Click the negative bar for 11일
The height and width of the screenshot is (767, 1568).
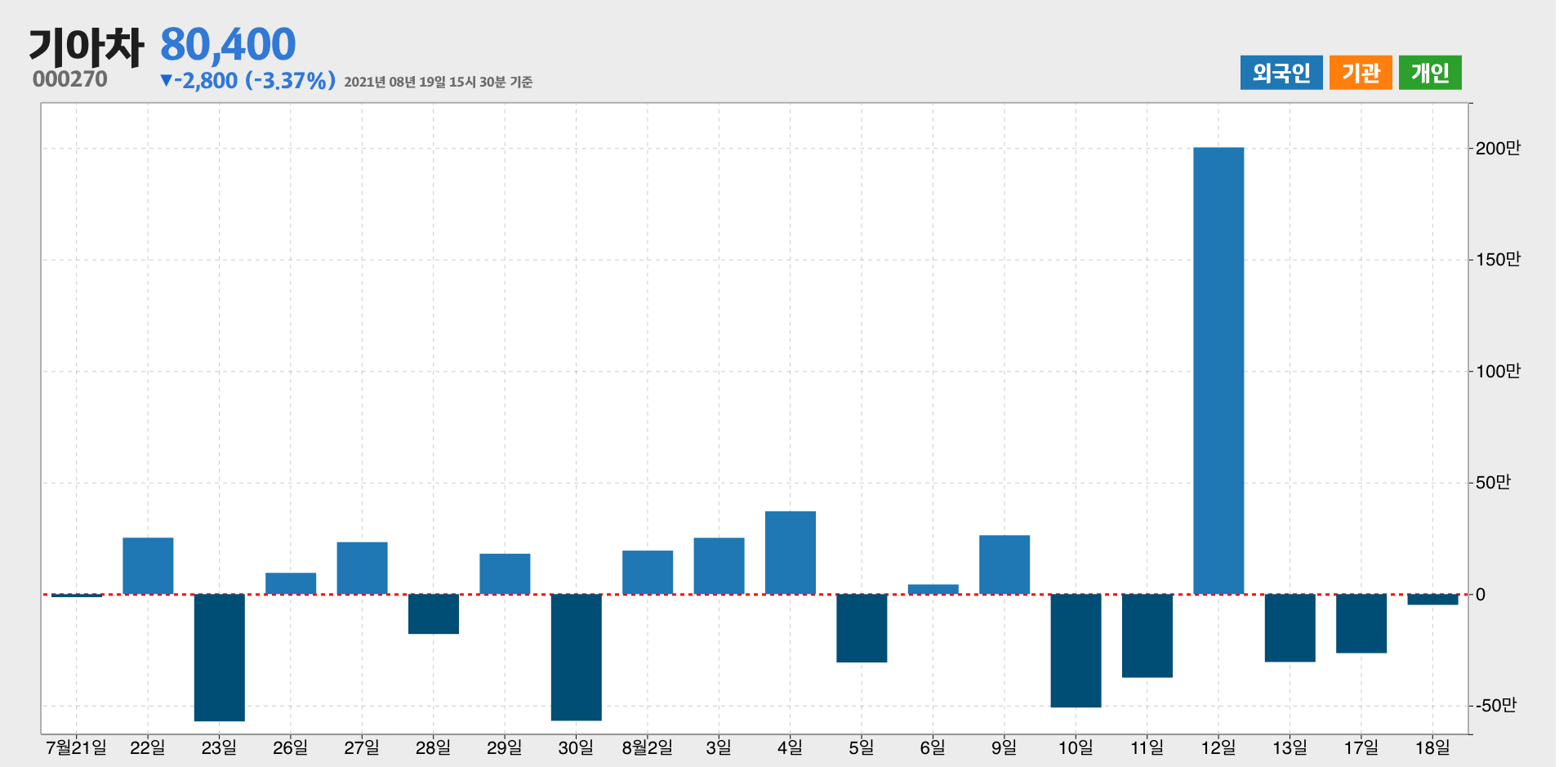click(1147, 636)
